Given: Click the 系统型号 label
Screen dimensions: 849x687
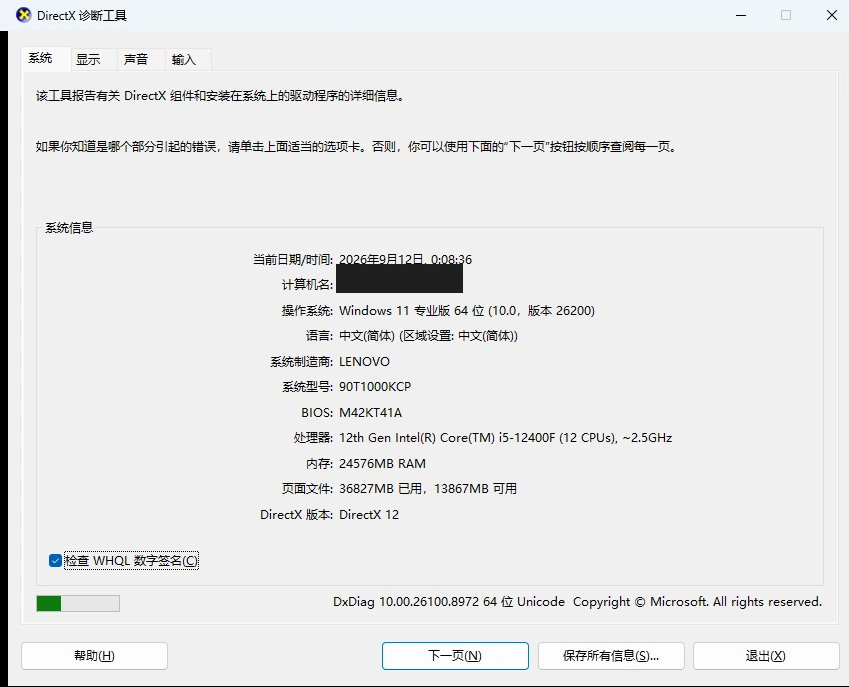Looking at the screenshot, I should click(x=307, y=387).
